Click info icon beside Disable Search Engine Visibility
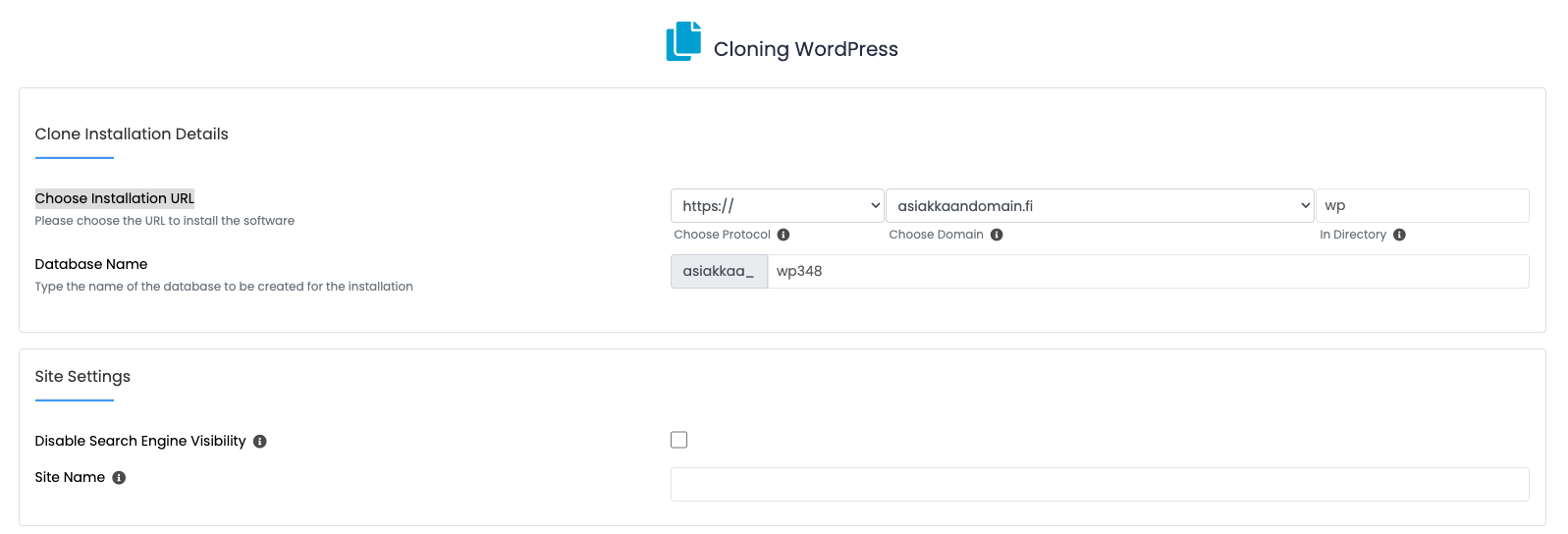The width and height of the screenshot is (1568, 534). 260,442
